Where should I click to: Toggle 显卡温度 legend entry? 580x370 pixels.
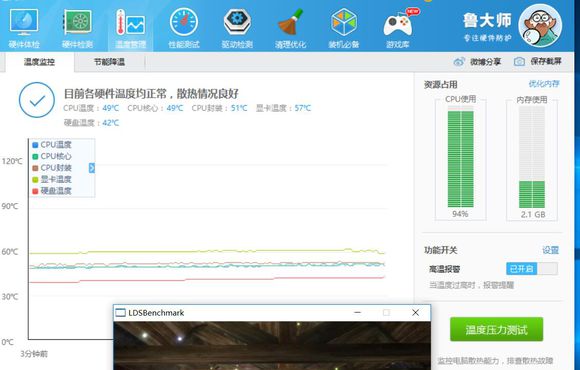click(52, 179)
